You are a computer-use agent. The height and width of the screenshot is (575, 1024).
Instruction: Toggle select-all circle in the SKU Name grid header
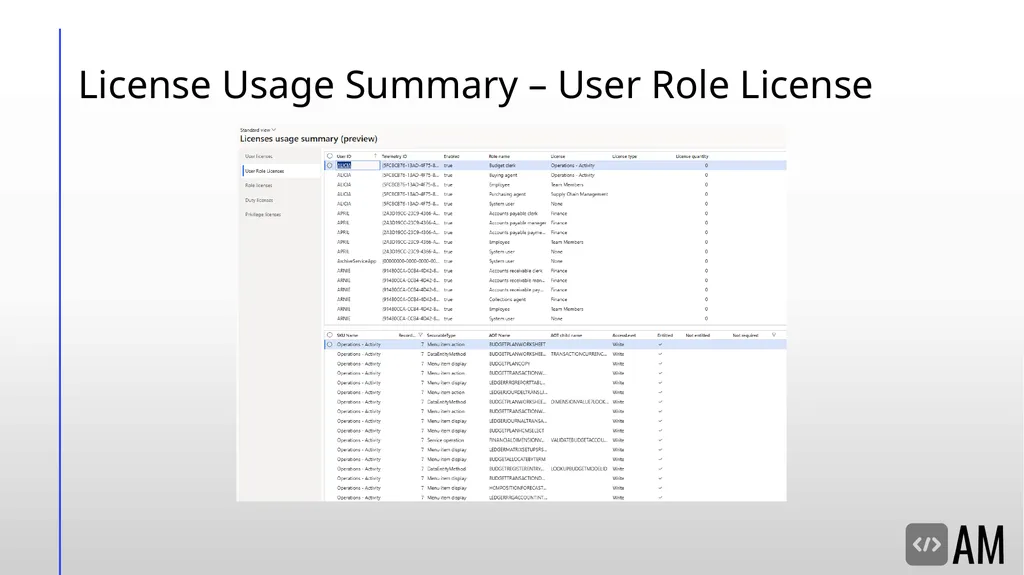[x=330, y=335]
